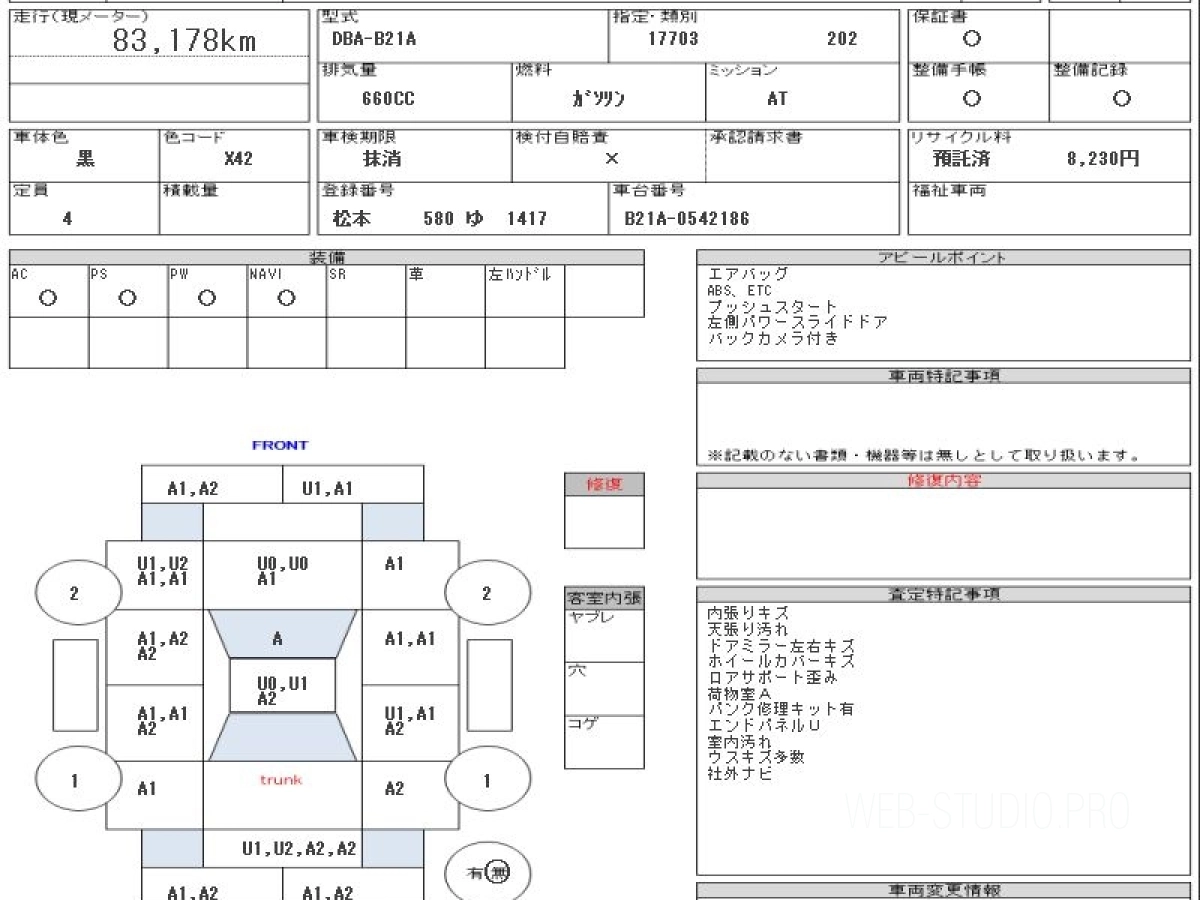This screenshot has height=900, width=1200.
Task: Select inspection expiry value 抹消
Action: click(381, 158)
